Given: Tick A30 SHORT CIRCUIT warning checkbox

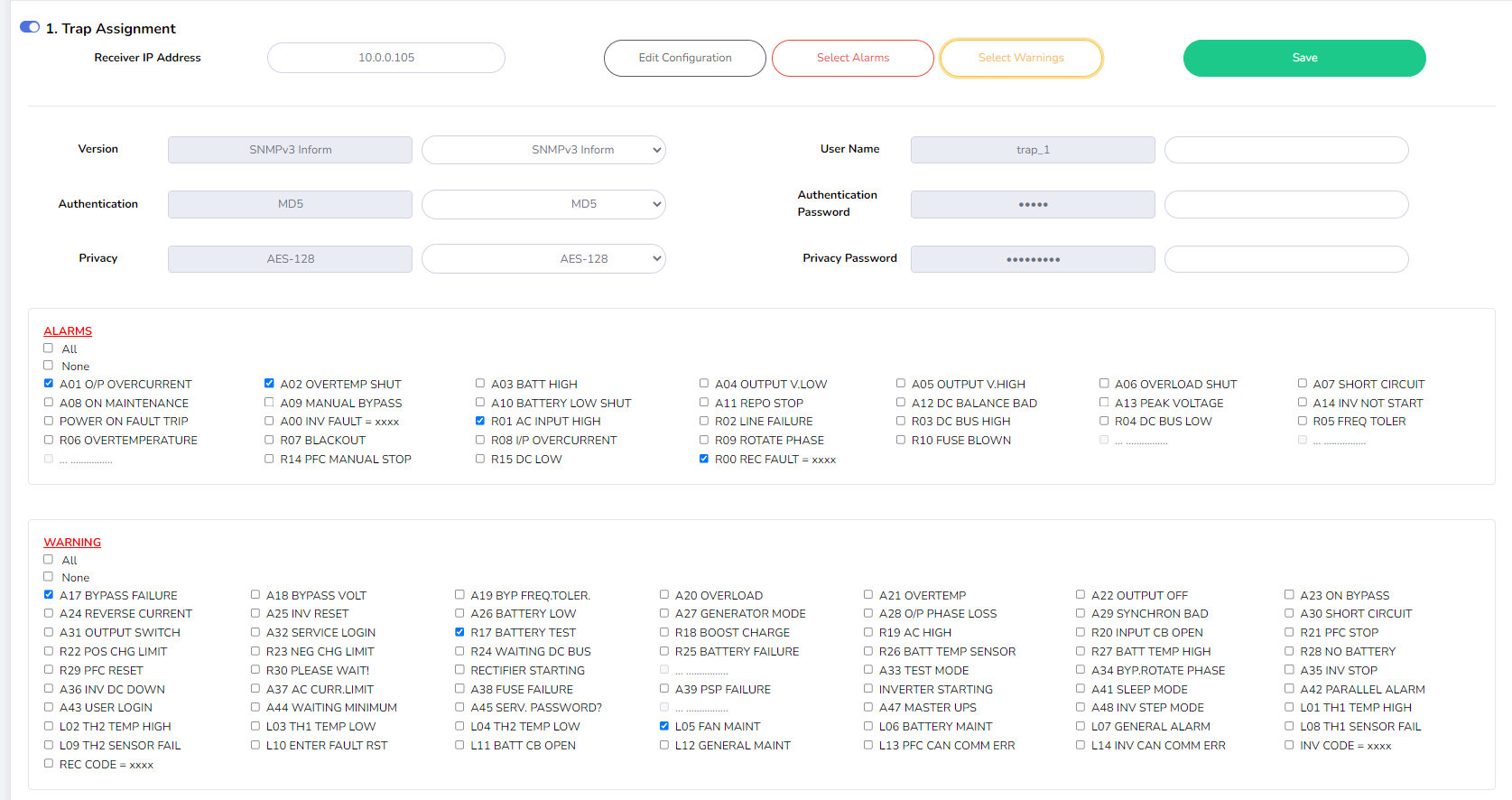Looking at the screenshot, I should [1290, 612].
